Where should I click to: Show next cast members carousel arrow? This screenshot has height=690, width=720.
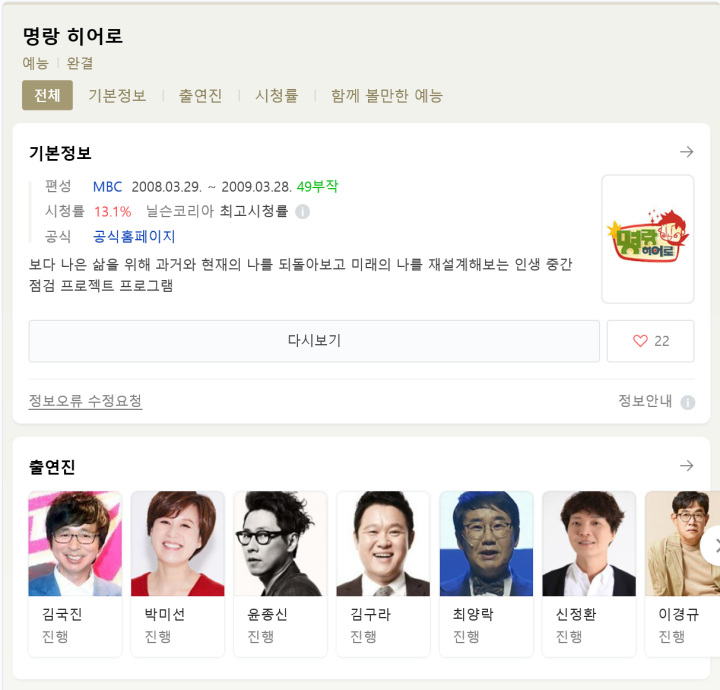click(x=714, y=546)
